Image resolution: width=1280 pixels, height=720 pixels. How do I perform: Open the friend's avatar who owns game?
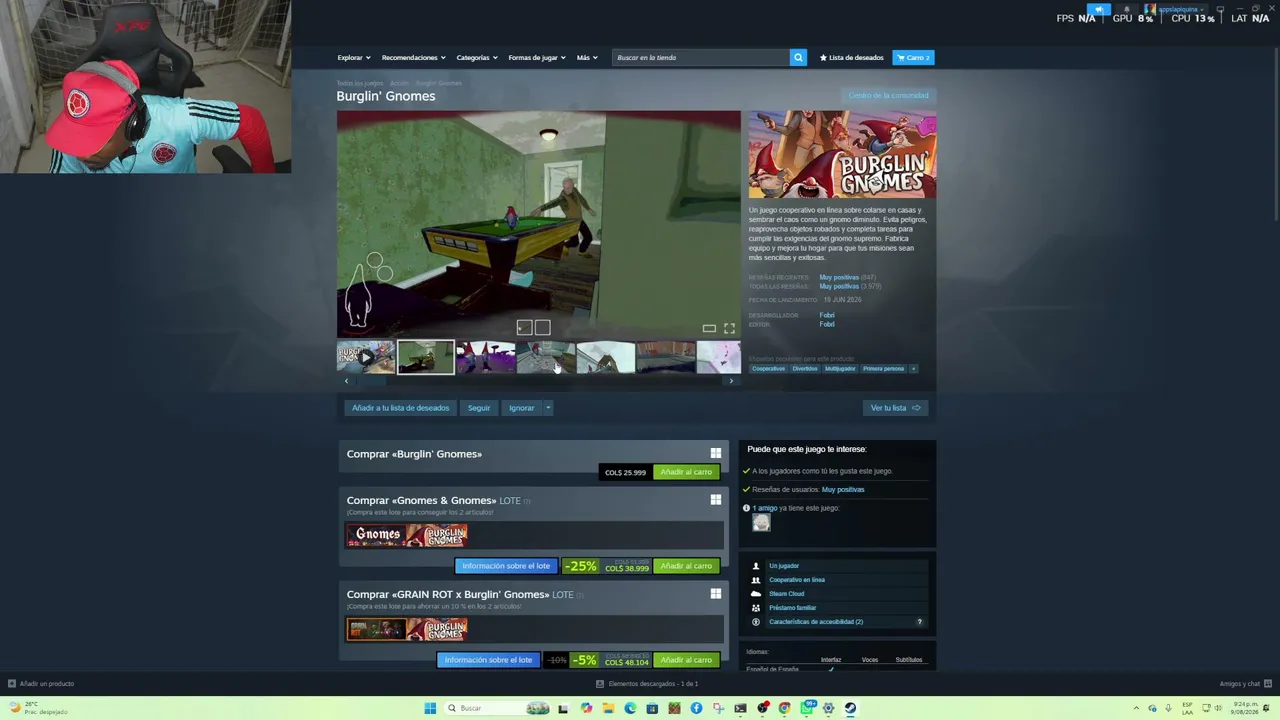click(x=761, y=523)
